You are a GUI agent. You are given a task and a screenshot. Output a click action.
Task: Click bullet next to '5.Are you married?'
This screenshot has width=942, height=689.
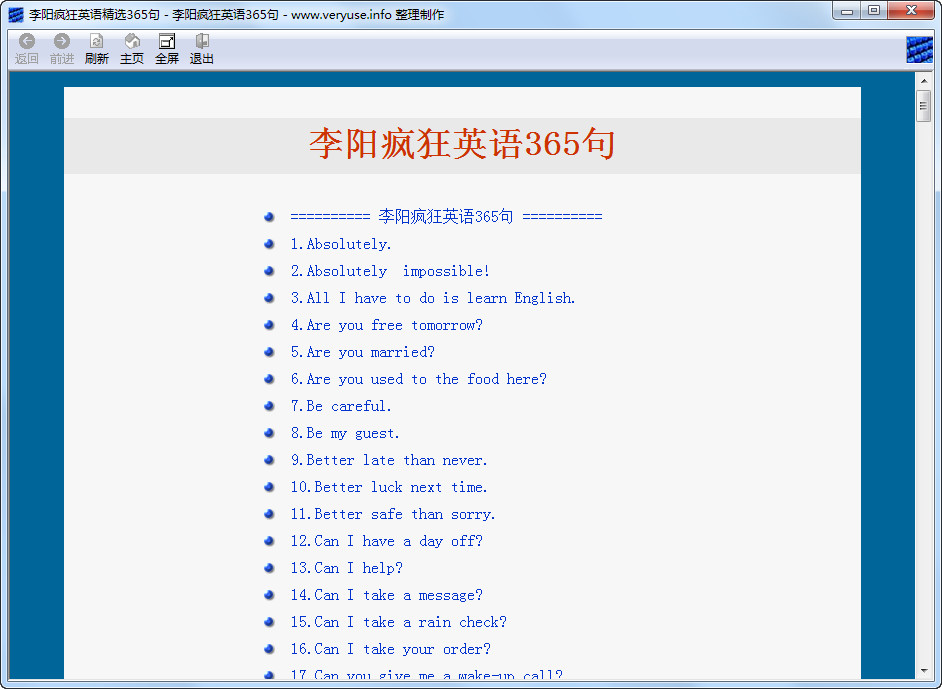pyautogui.click(x=269, y=352)
